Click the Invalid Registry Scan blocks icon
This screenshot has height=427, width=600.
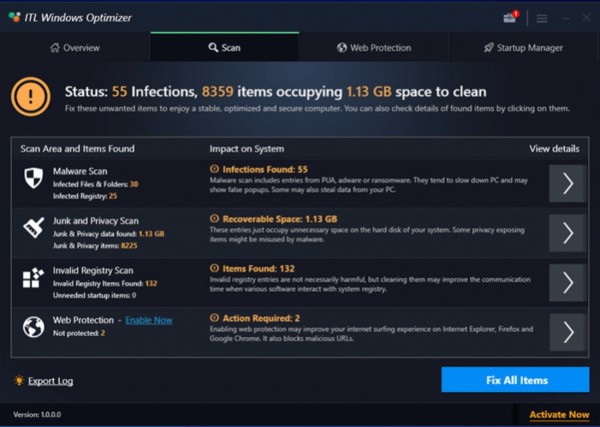pyautogui.click(x=33, y=277)
